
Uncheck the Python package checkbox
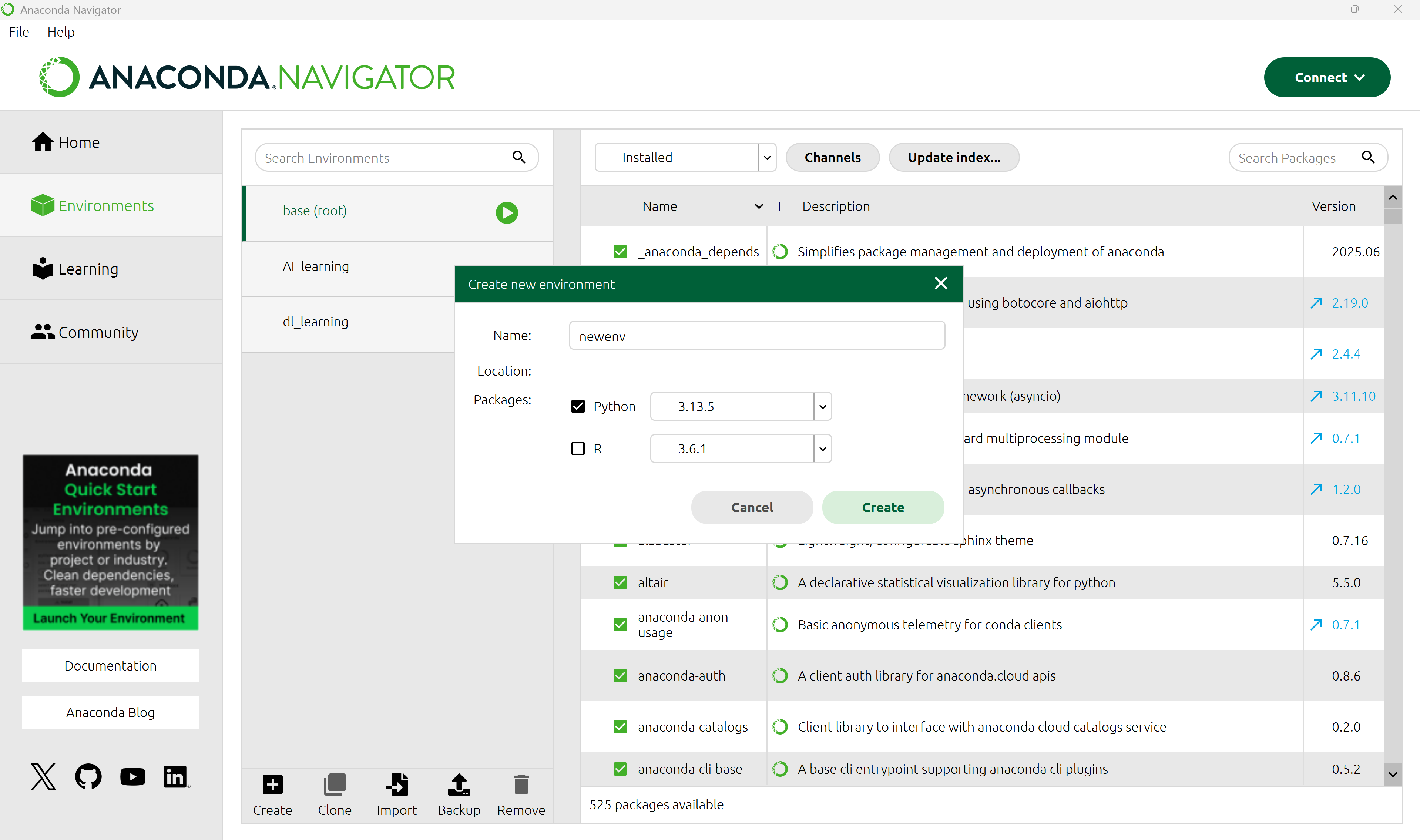(x=578, y=406)
